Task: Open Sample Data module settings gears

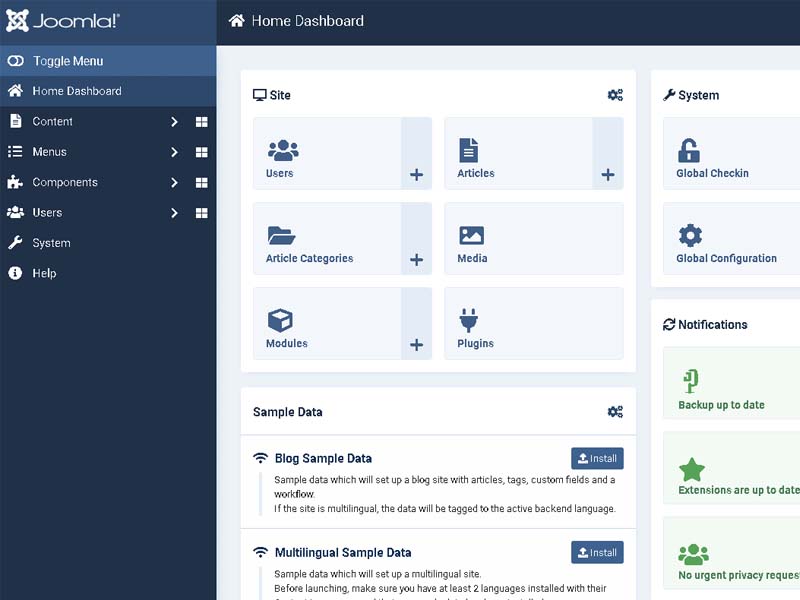Action: point(615,412)
